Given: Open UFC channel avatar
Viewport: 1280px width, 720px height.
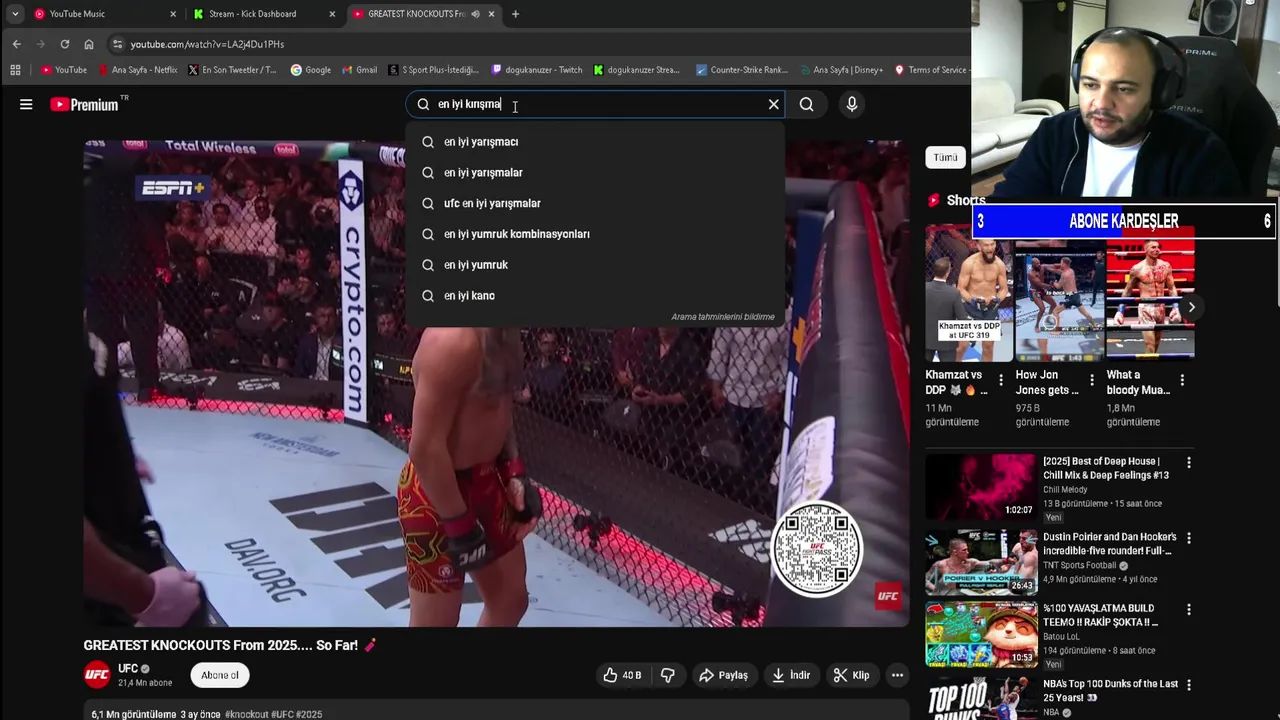Looking at the screenshot, I should pos(97,675).
